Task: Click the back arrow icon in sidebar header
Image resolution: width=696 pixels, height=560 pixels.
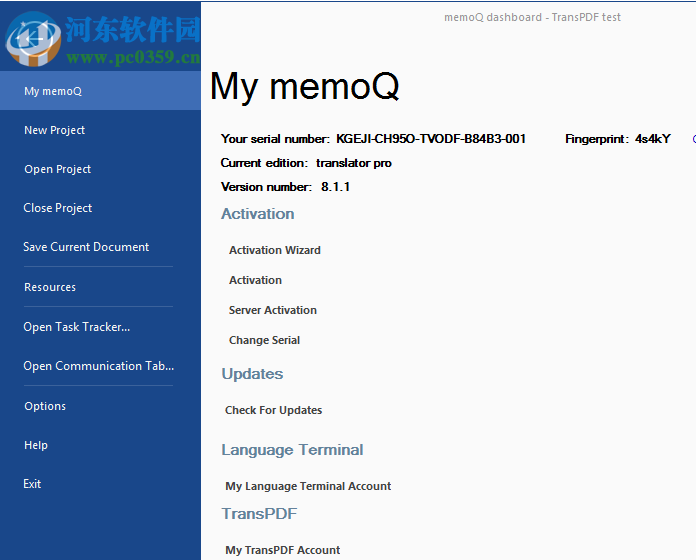Action: tap(33, 39)
